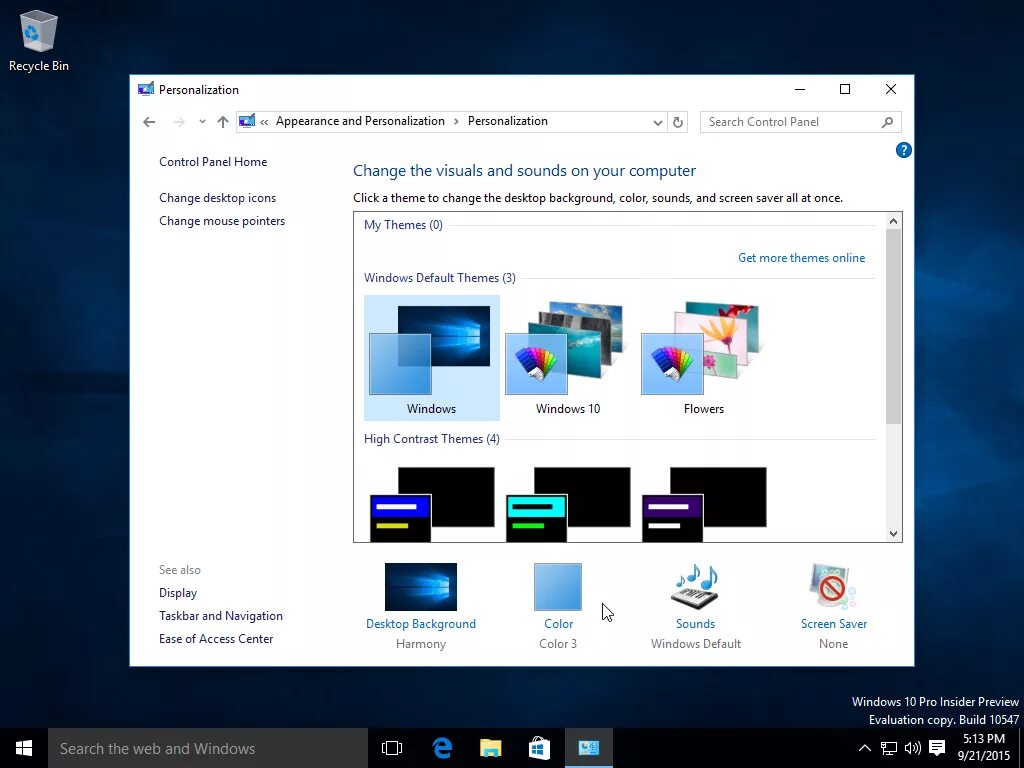Open the Action Center notification icon
1024x768 pixels.
pos(937,748)
